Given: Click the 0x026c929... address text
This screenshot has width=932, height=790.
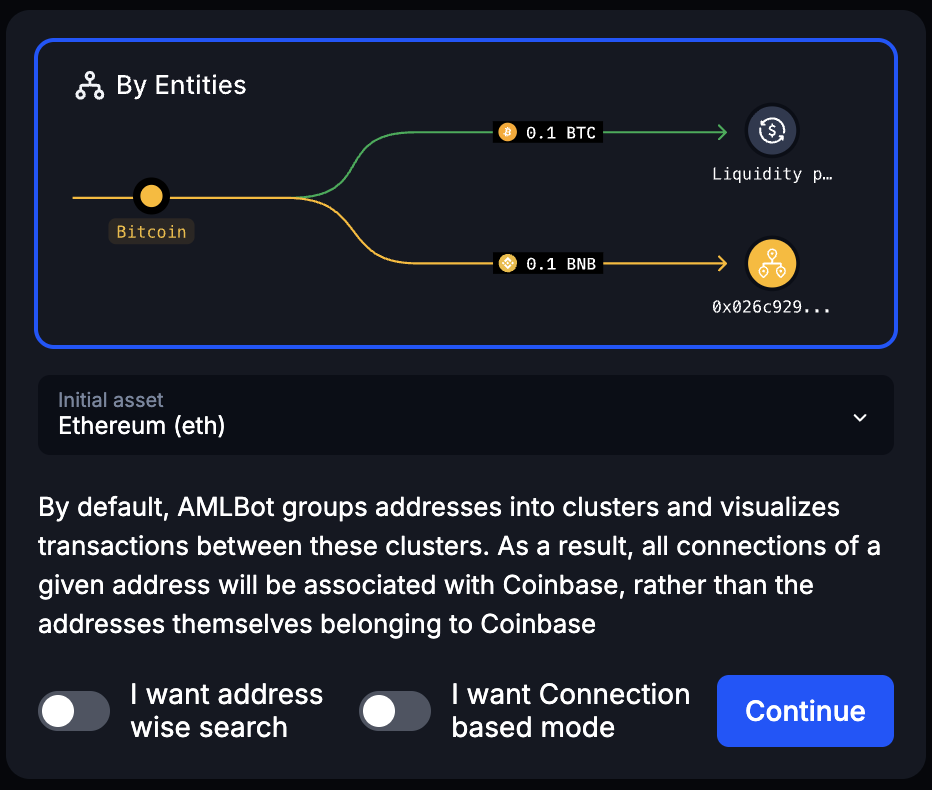Looking at the screenshot, I should tap(771, 307).
